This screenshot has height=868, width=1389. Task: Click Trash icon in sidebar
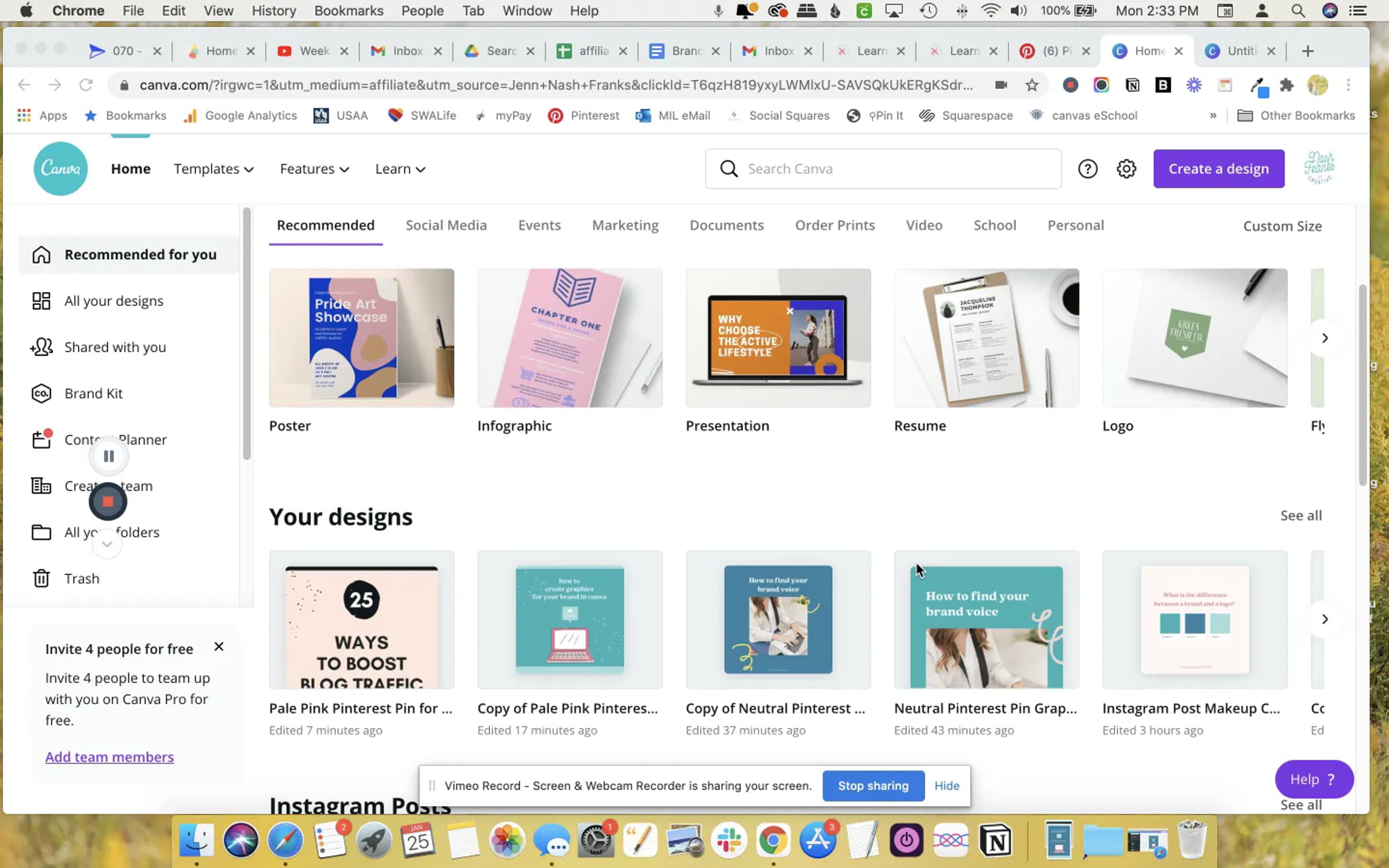click(x=41, y=578)
